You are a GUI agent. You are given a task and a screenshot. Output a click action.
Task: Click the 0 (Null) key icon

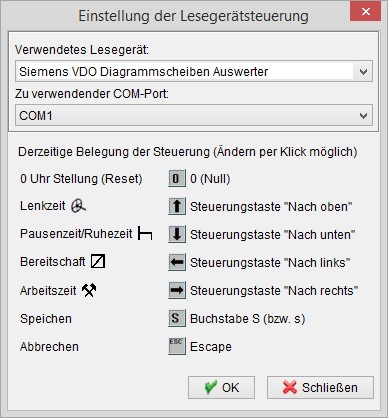coord(177,179)
